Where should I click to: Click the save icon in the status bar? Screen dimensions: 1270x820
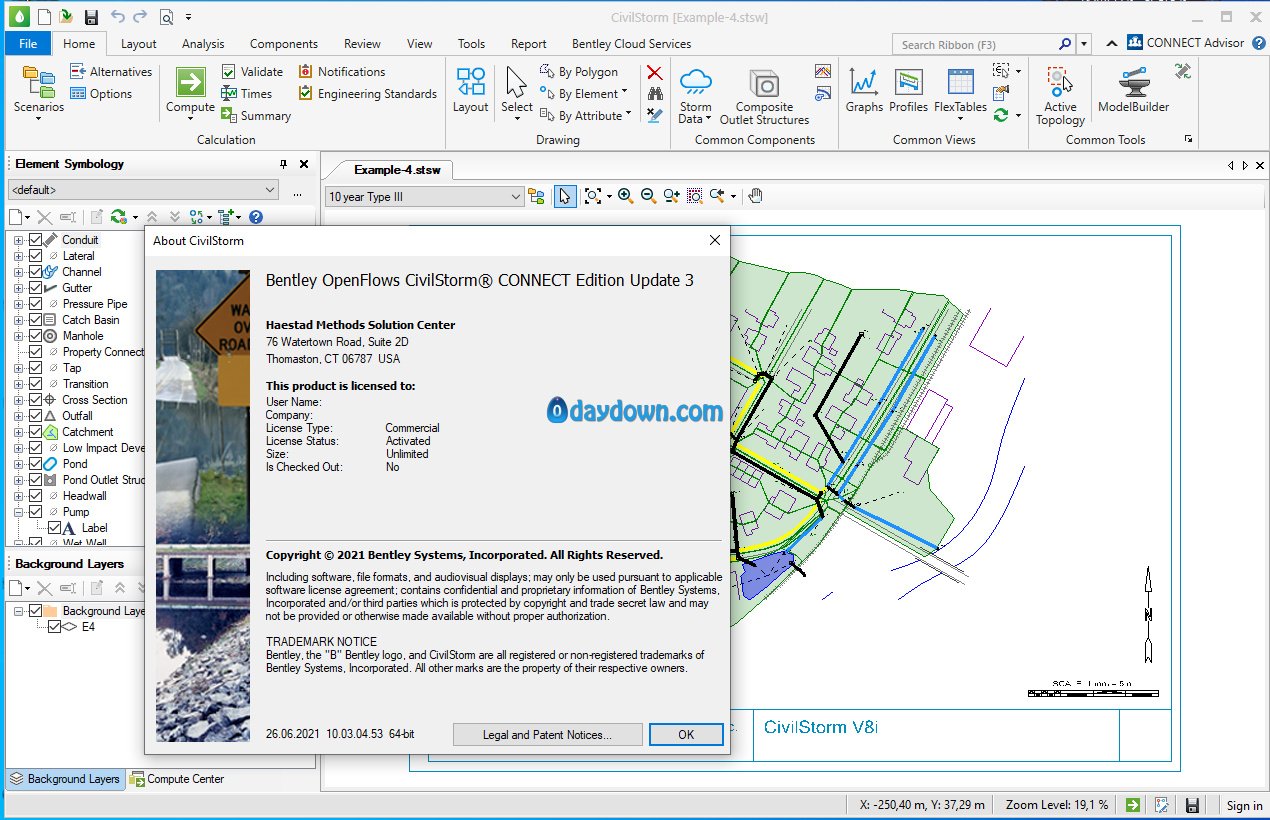pos(1192,805)
